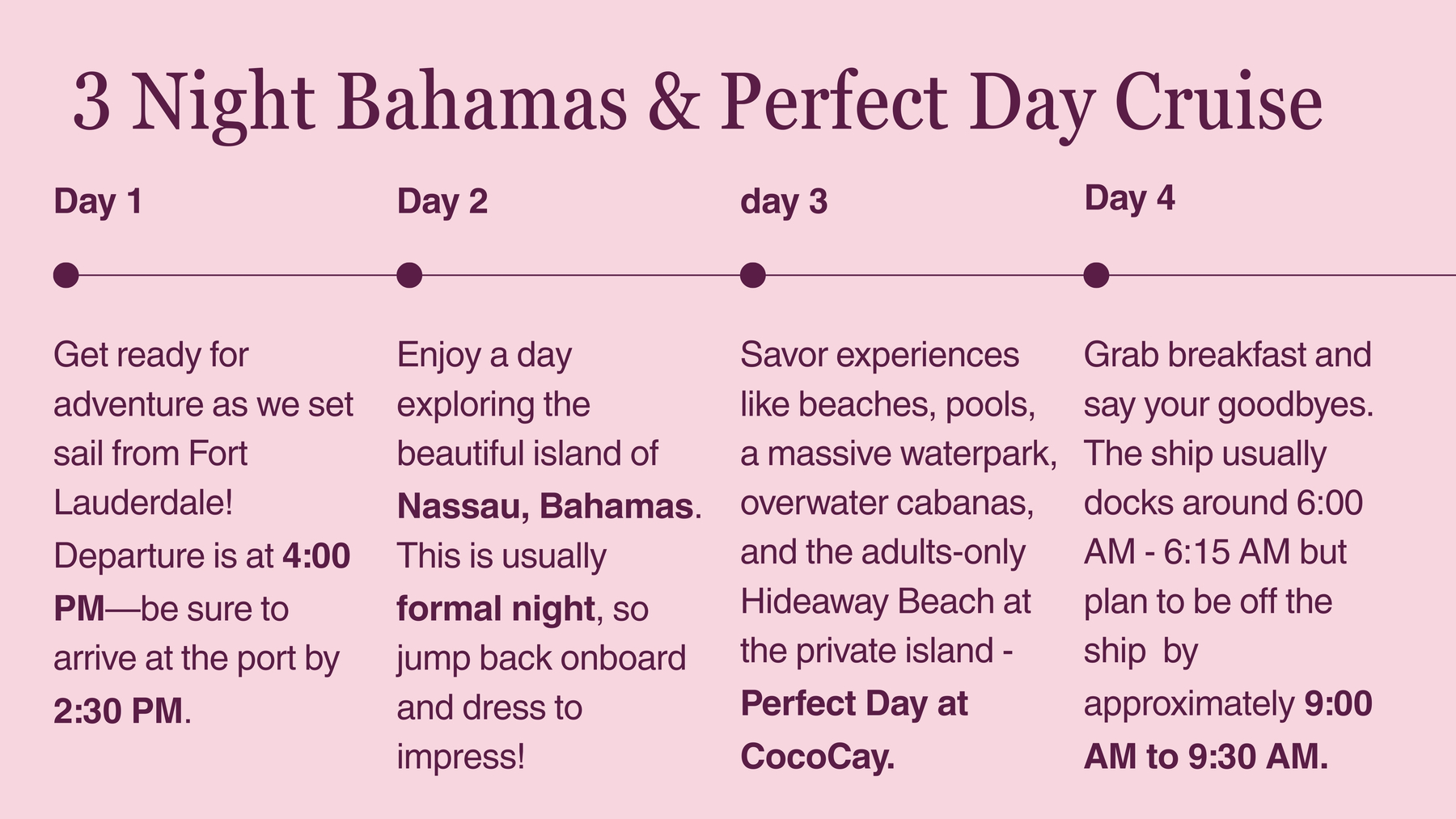The image size is (1456, 819).
Task: Select the "Day 4" heading label
Action: click(x=1128, y=198)
